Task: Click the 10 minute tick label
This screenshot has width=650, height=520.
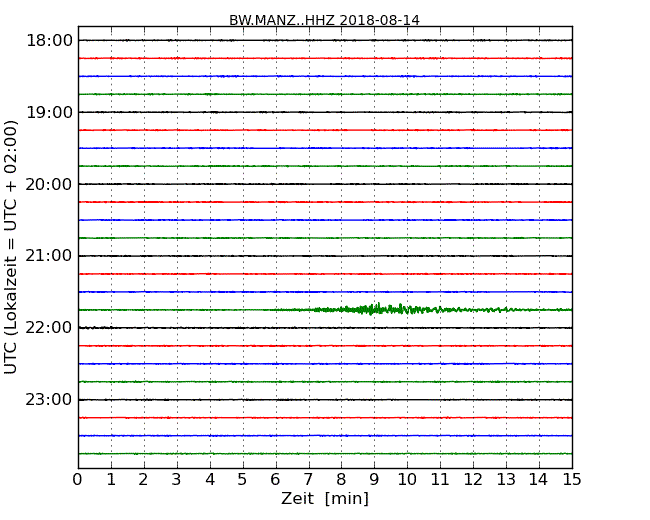Action: [407, 480]
